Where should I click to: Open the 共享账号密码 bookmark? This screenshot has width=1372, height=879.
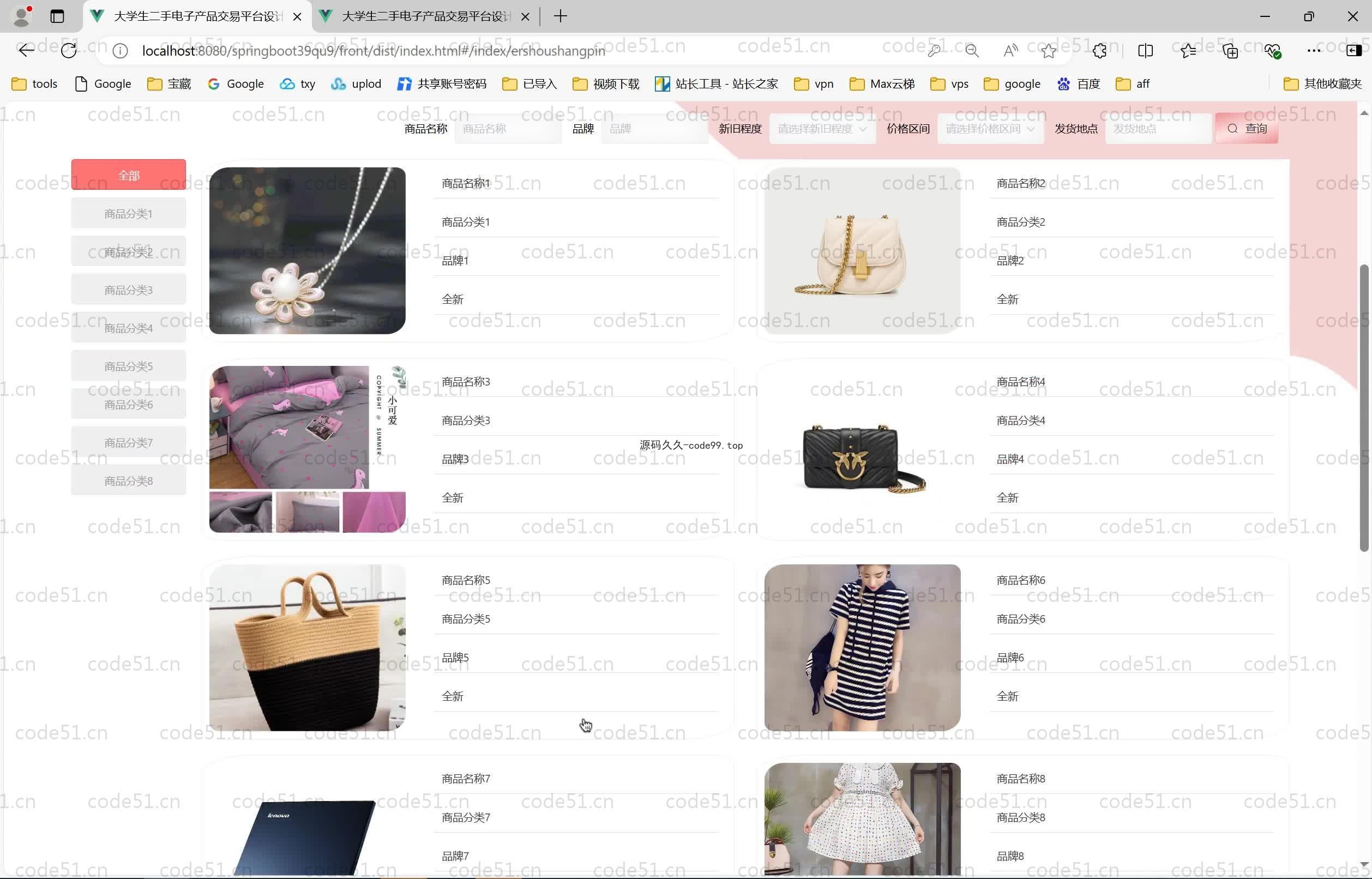tap(442, 84)
